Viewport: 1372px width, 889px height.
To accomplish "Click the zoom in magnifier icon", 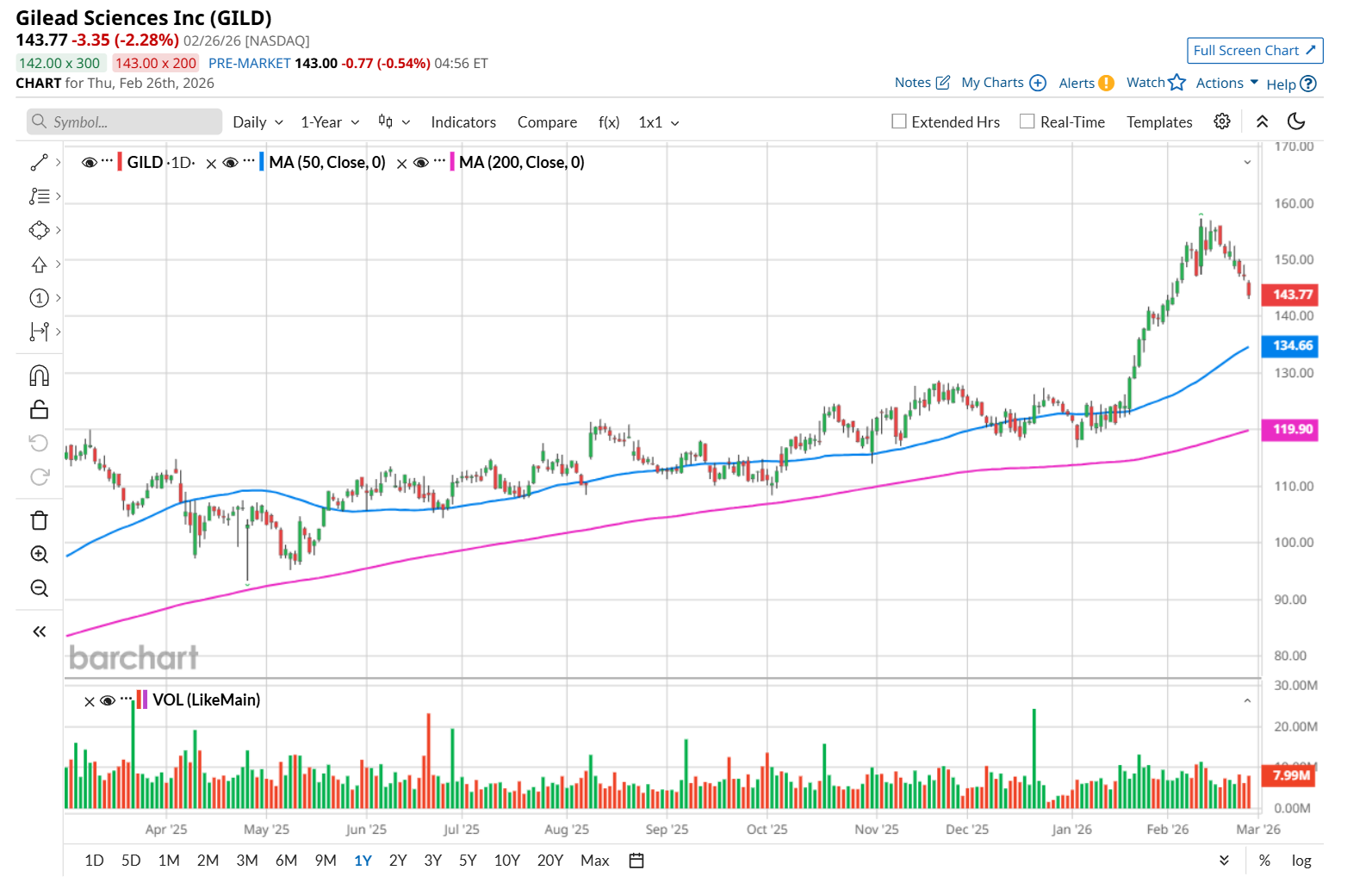I will point(39,554).
